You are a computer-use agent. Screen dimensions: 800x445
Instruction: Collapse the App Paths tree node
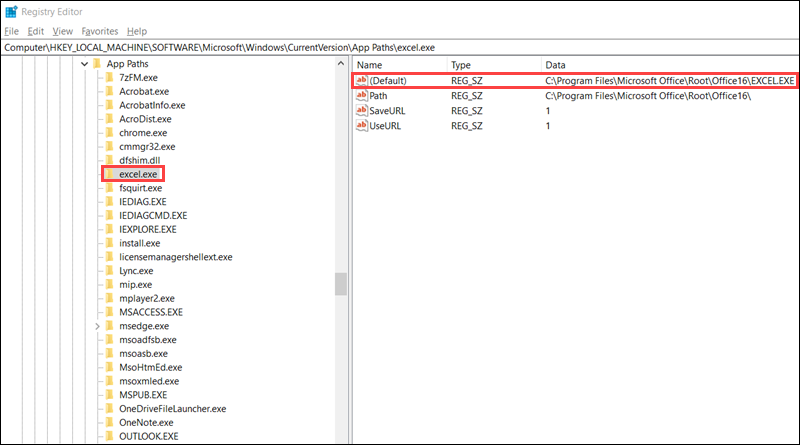pyautogui.click(x=84, y=63)
